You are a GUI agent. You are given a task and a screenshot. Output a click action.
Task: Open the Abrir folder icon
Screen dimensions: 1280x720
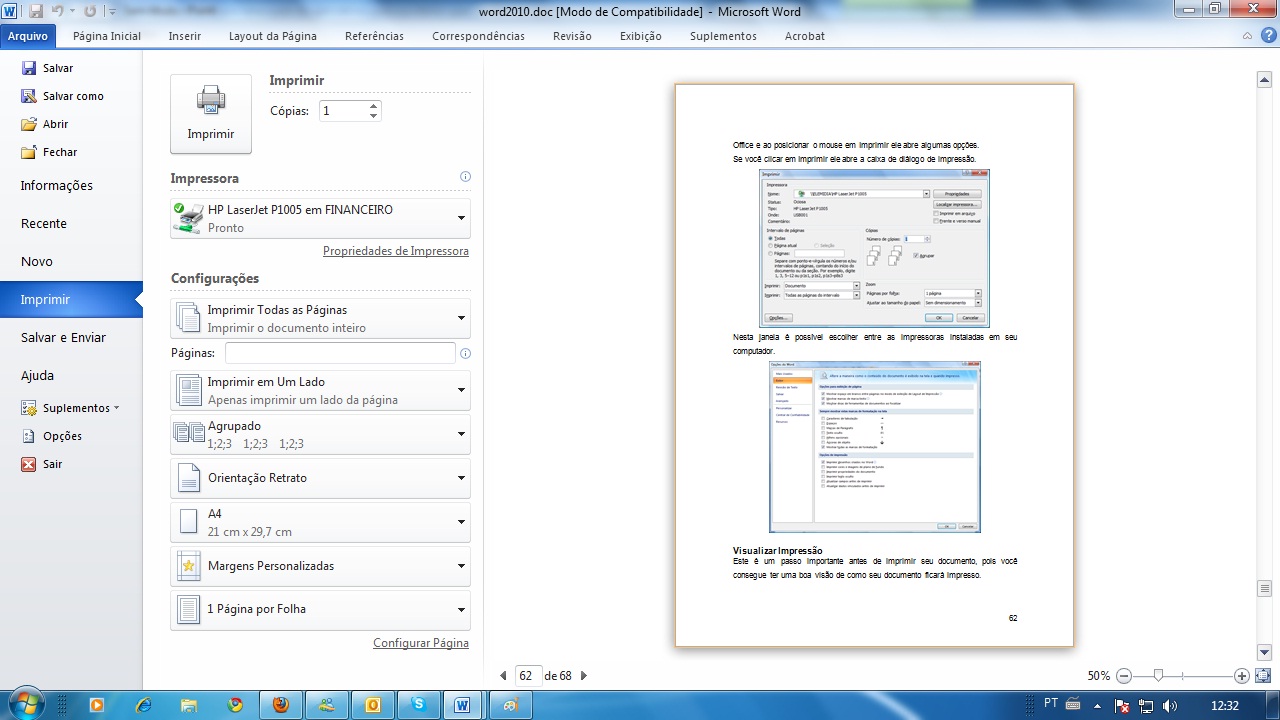click(x=29, y=124)
